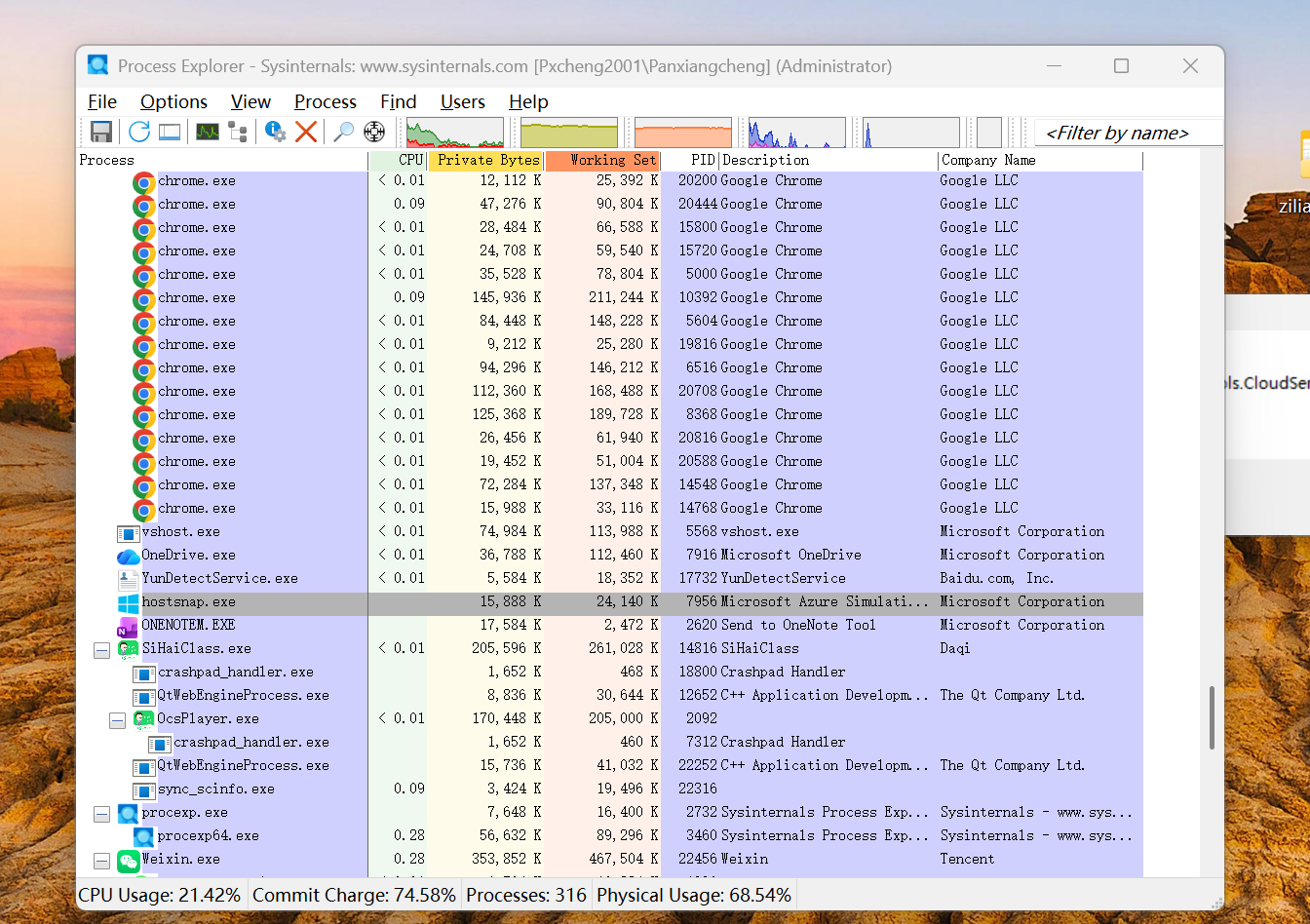Select the Weixin.exe process icon
This screenshot has height=924, width=1310.
click(x=129, y=860)
